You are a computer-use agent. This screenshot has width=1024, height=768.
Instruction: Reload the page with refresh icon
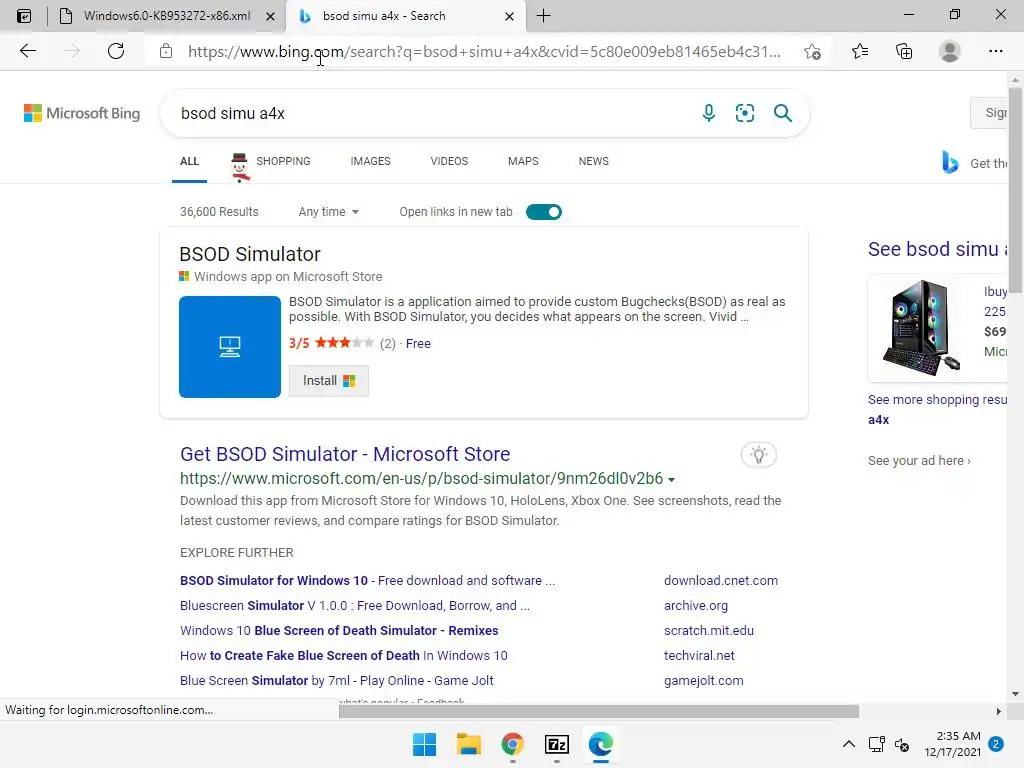116,51
